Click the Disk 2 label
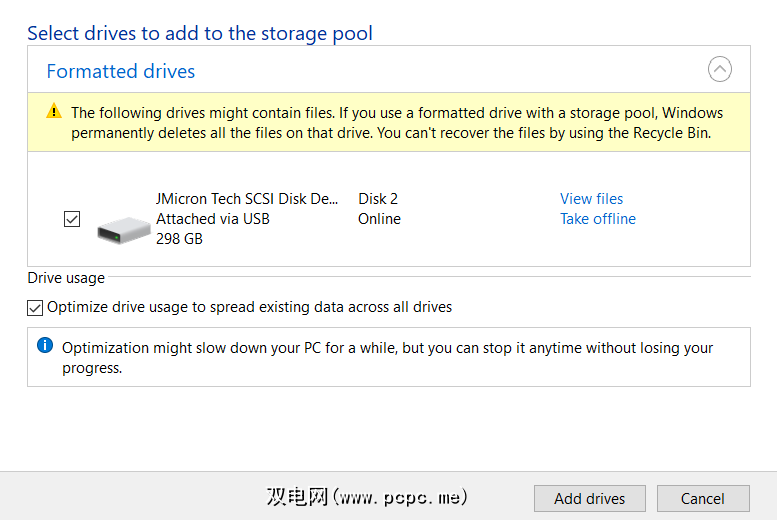The width and height of the screenshot is (777, 520). [x=378, y=199]
